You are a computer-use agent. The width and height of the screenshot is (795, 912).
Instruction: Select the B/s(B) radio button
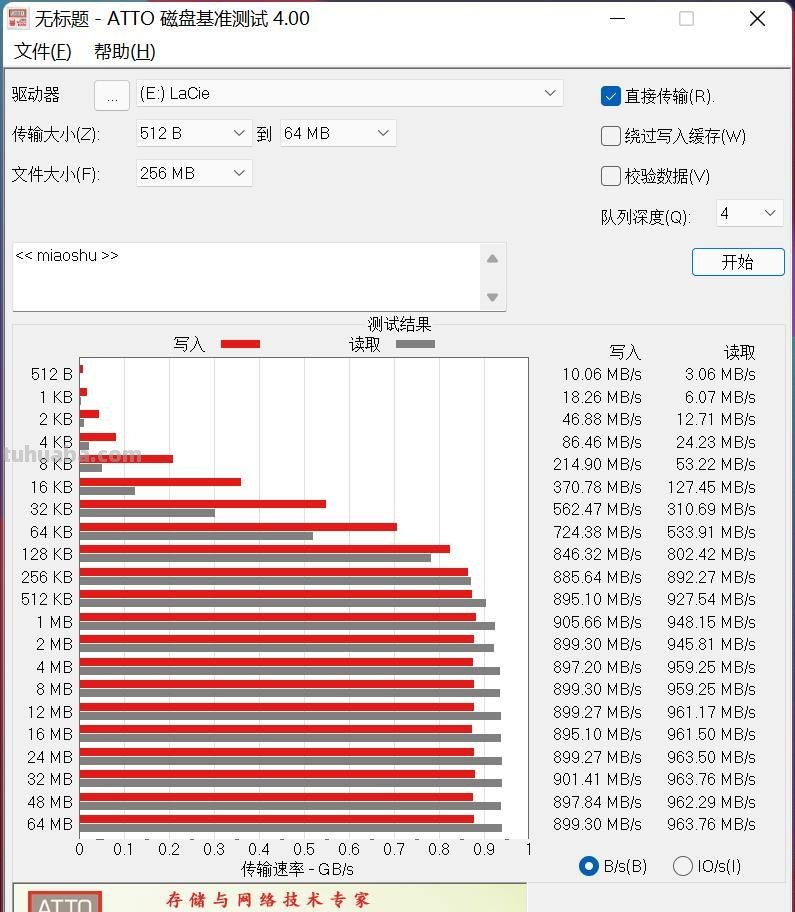[589, 866]
